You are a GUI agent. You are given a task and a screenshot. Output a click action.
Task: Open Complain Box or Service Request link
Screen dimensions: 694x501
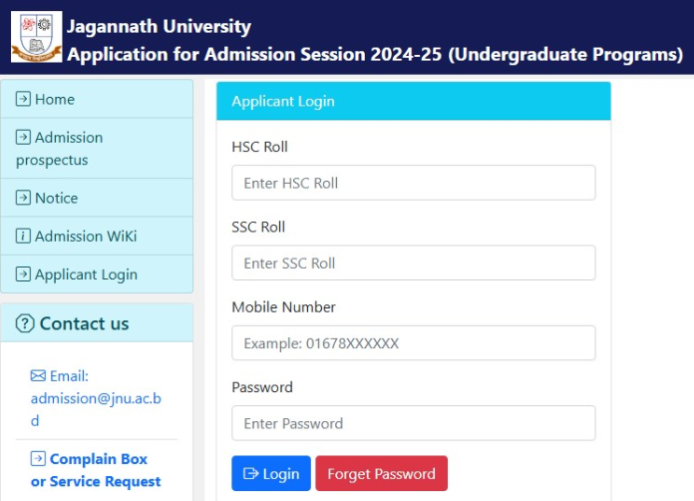pyautogui.click(x=96, y=470)
